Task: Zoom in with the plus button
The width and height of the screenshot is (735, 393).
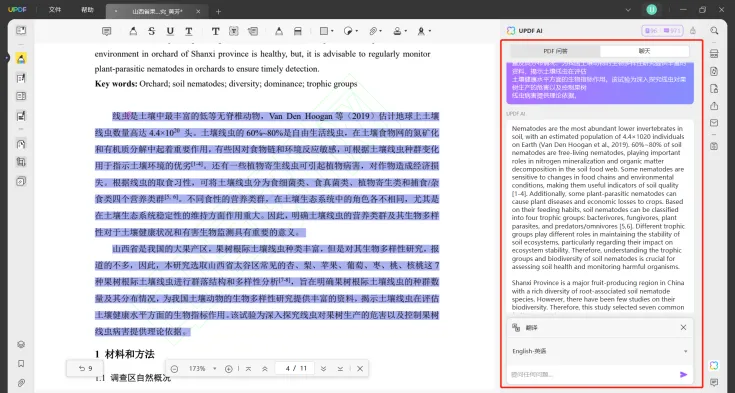Action: coord(229,369)
